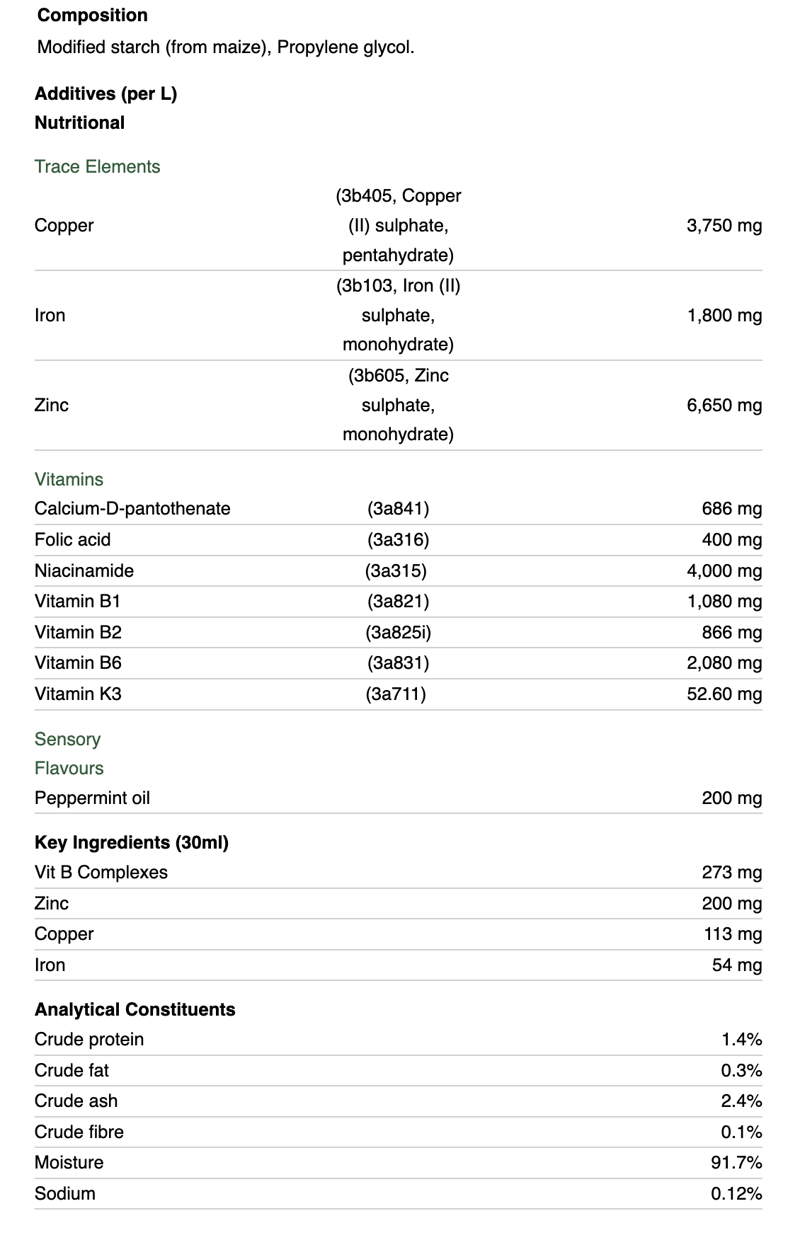Click the 3b103 Iron sulphate description
The width and height of the screenshot is (800, 1240).
[398, 315]
